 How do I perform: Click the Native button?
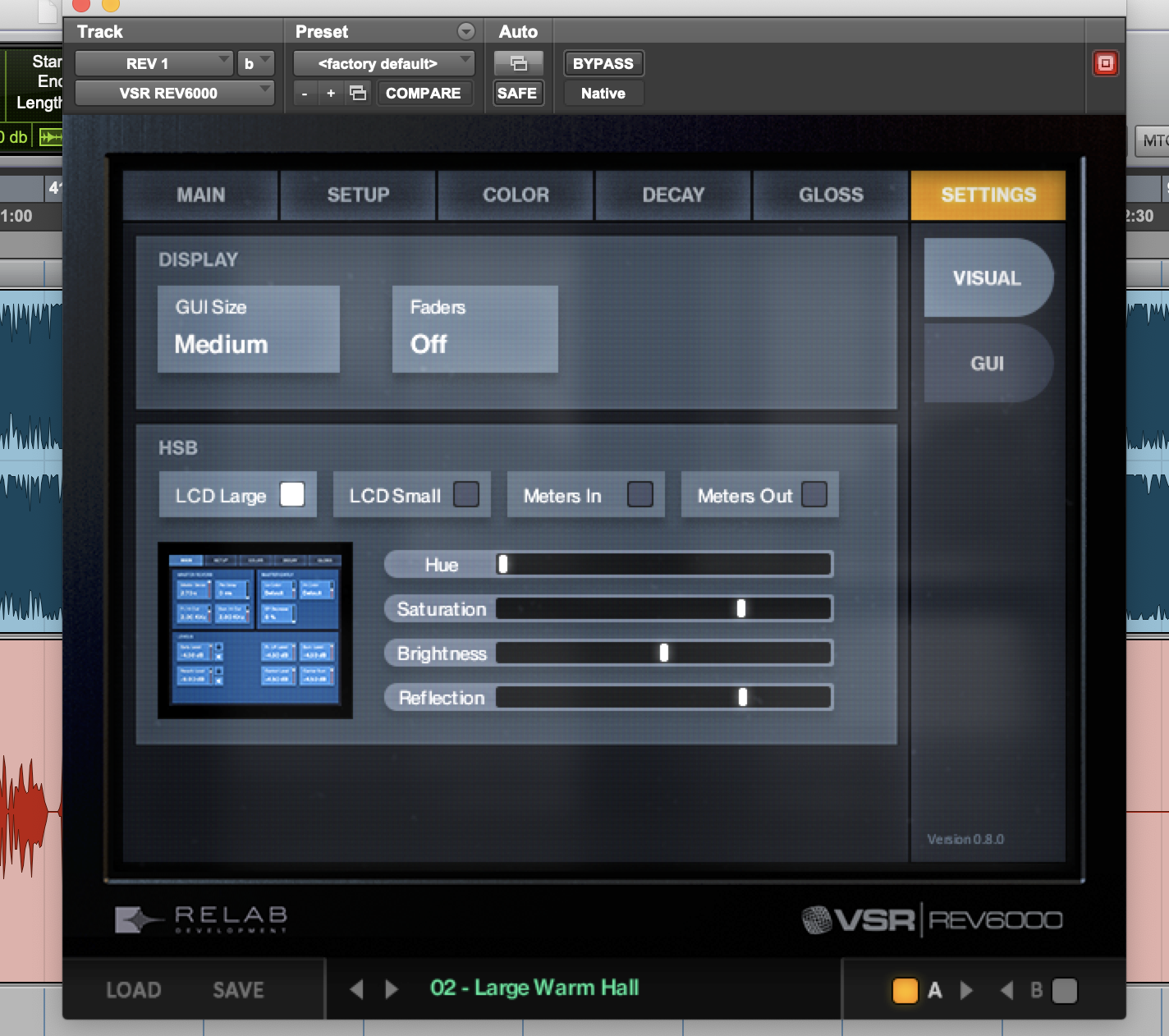pyautogui.click(x=603, y=93)
